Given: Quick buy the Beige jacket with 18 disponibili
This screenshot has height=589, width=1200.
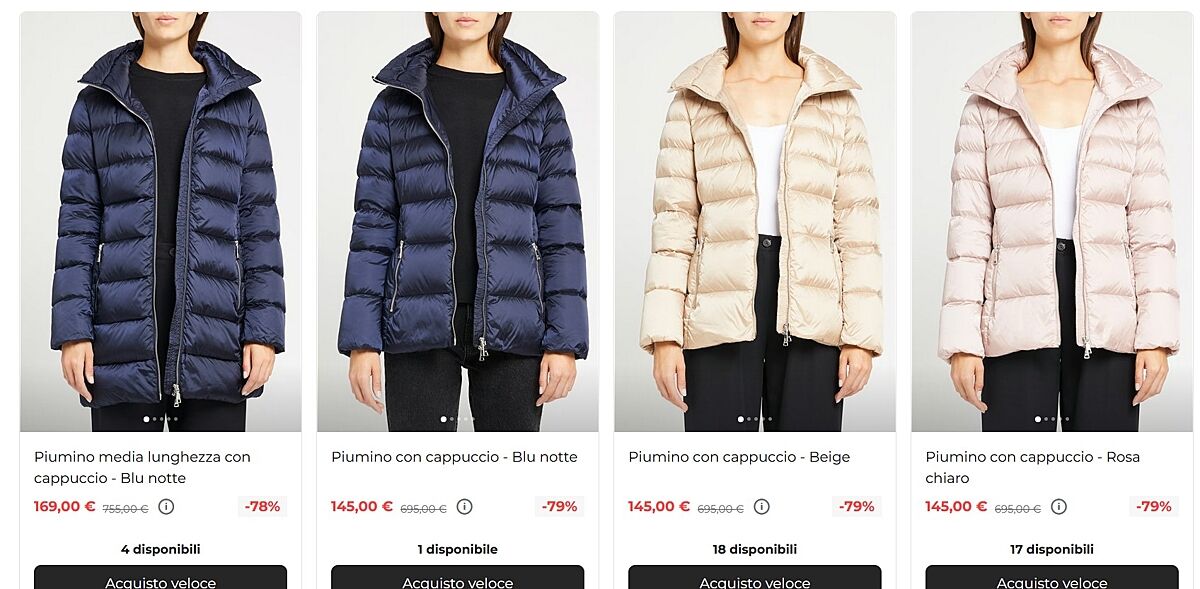Looking at the screenshot, I should coord(755,578).
